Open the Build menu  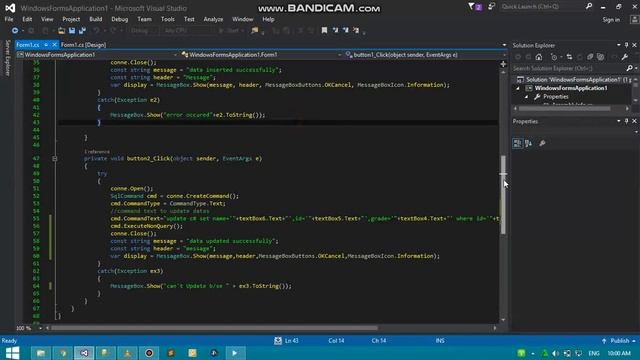point(96,19)
